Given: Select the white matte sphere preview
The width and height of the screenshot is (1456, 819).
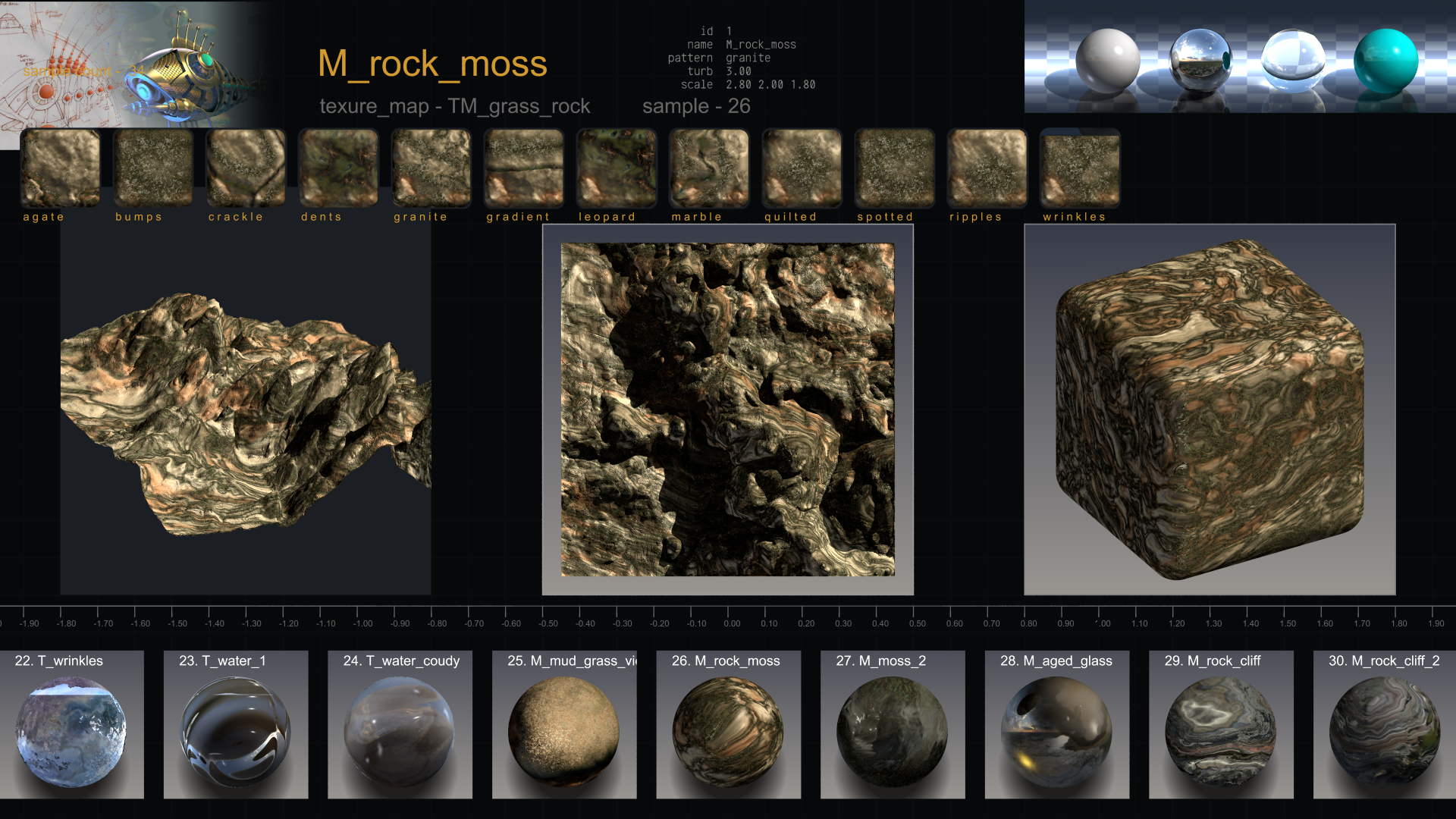Looking at the screenshot, I should (x=1108, y=61).
